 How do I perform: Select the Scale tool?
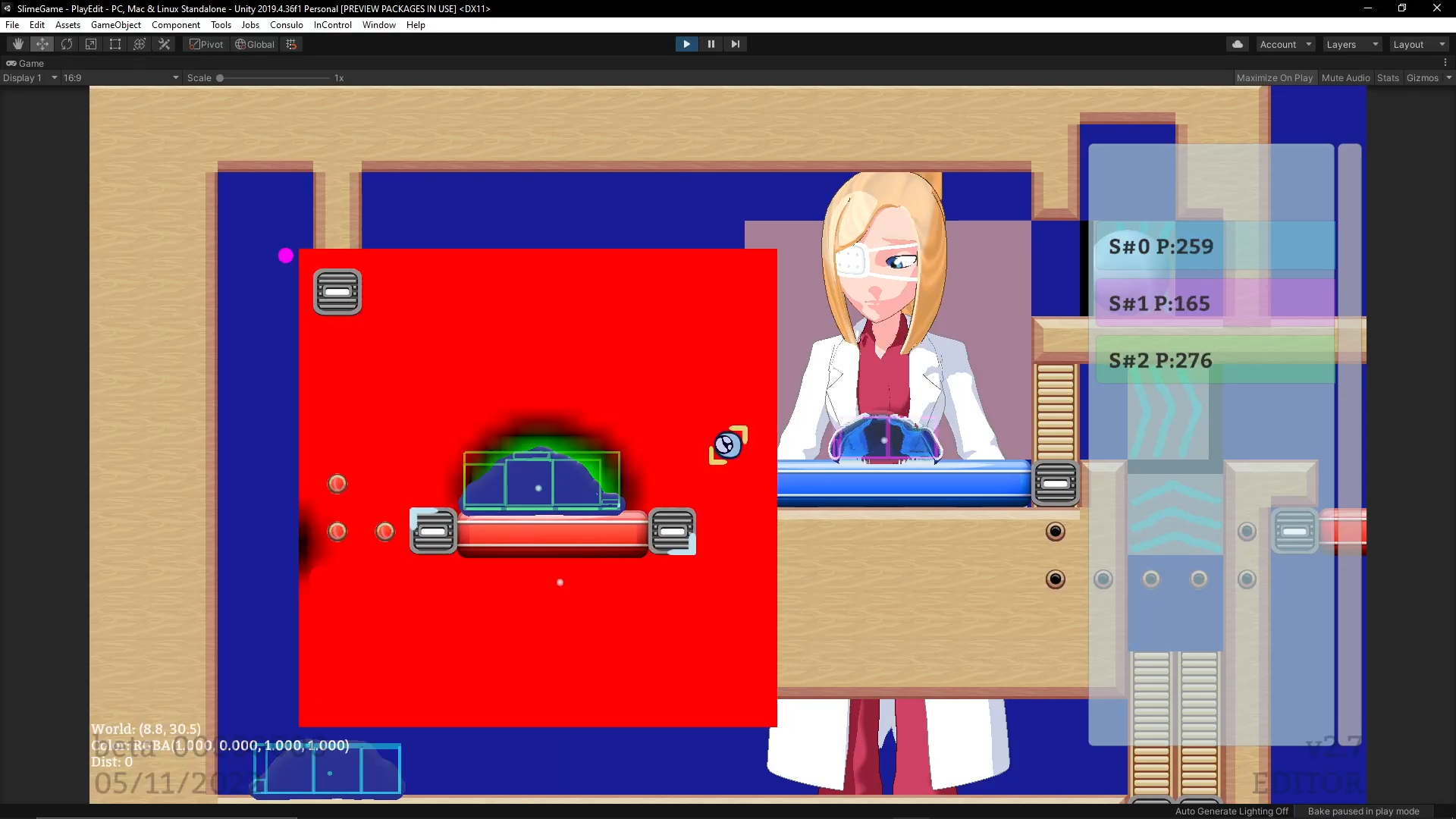91,44
